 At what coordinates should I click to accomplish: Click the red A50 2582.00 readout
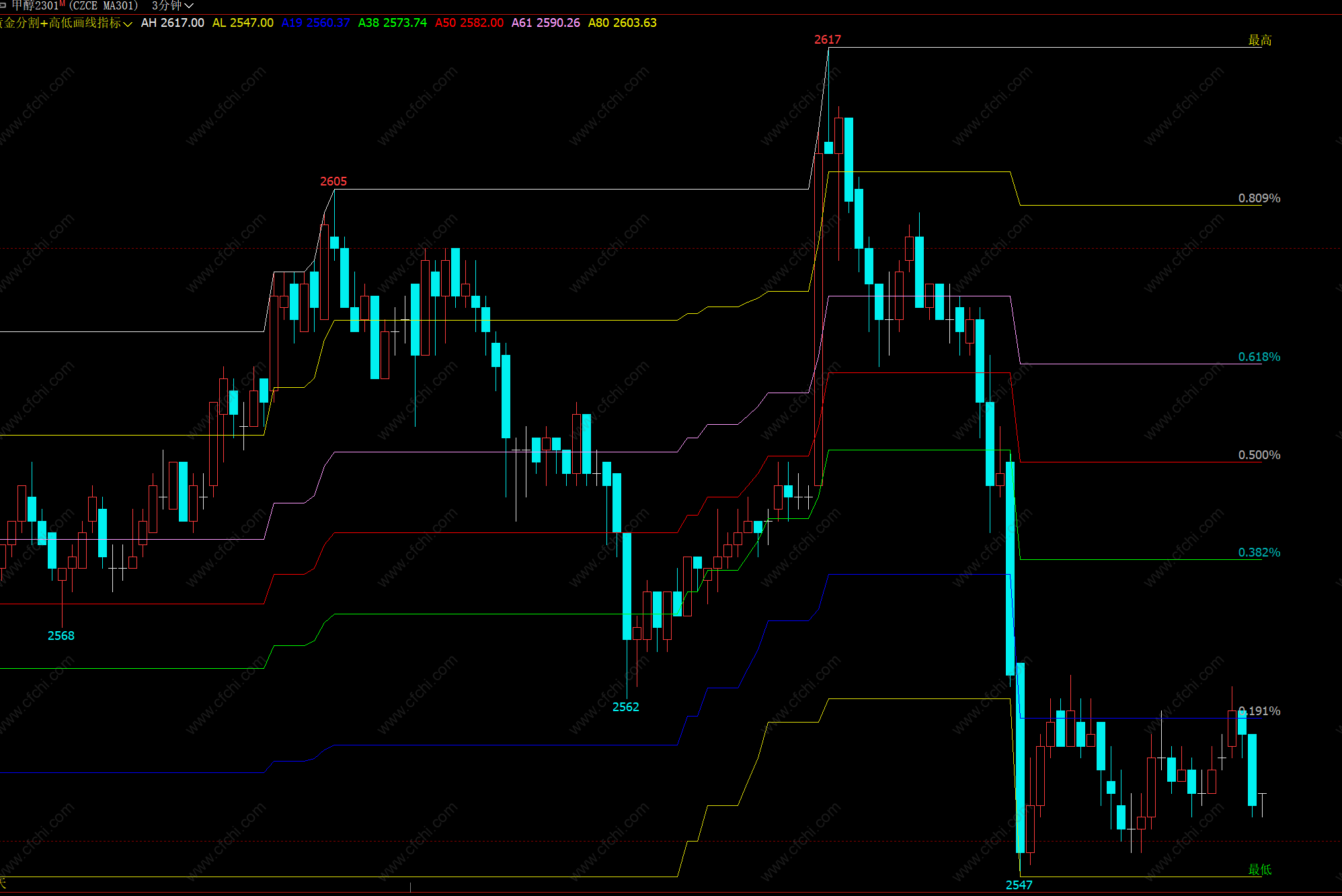[469, 23]
